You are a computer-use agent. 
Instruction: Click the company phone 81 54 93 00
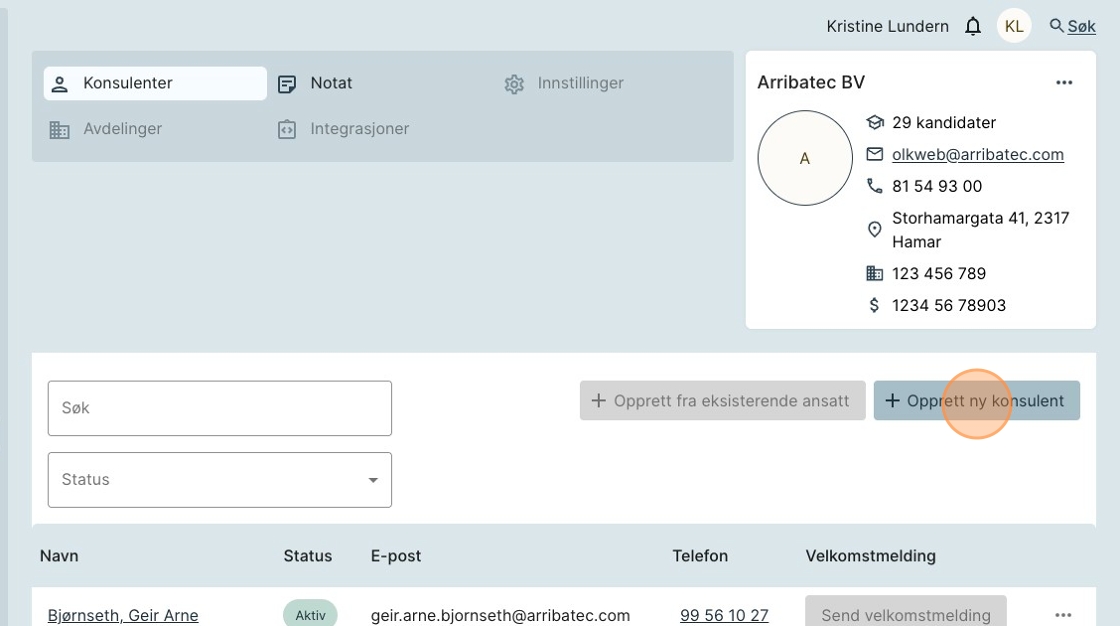coord(937,186)
